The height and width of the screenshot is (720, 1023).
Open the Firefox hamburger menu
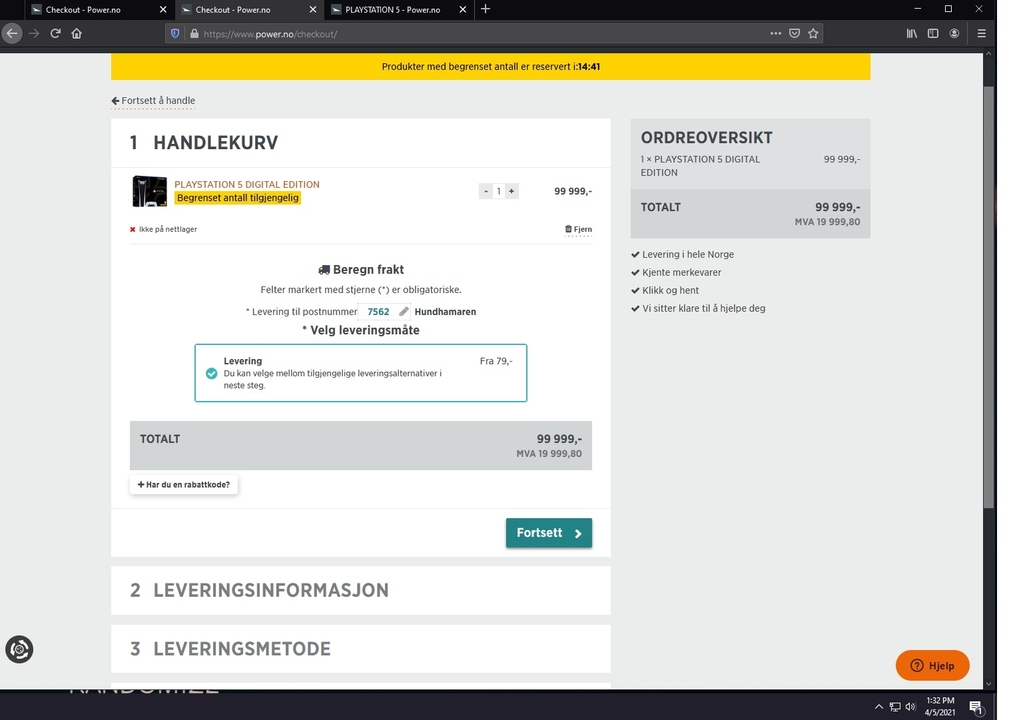click(981, 33)
